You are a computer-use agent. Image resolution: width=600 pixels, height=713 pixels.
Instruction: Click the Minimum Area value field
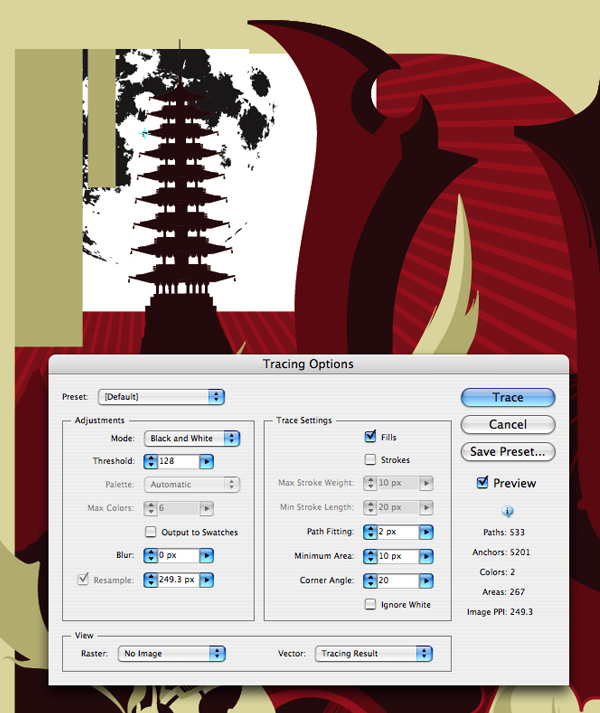click(x=398, y=556)
